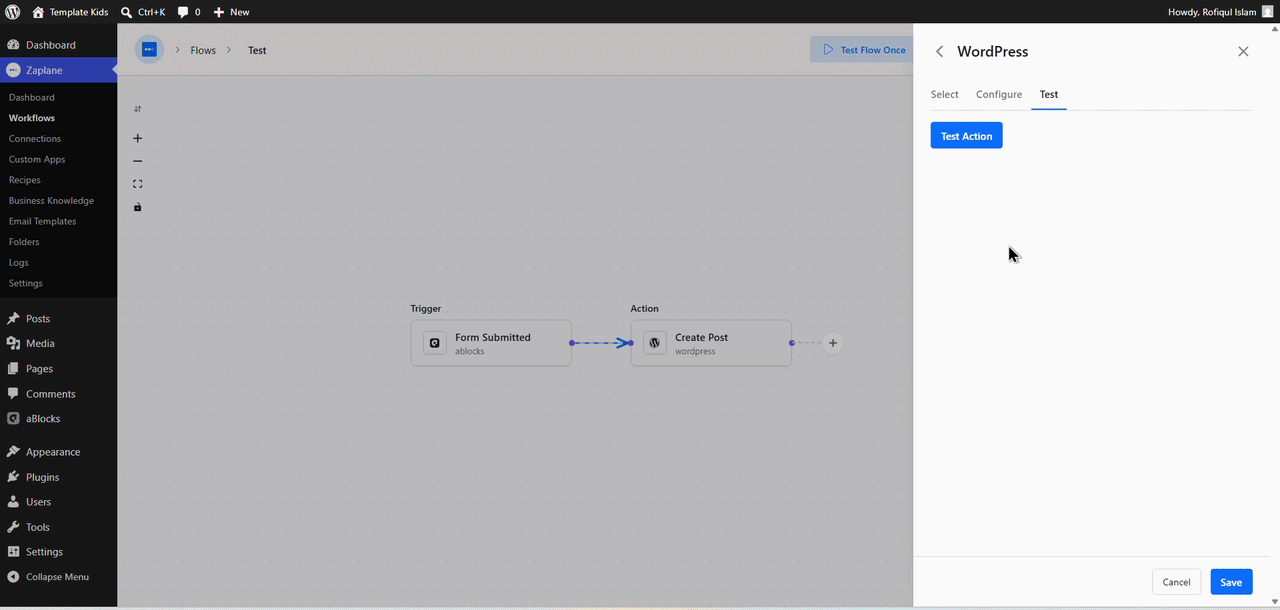Select the Create Post action node

click(711, 343)
